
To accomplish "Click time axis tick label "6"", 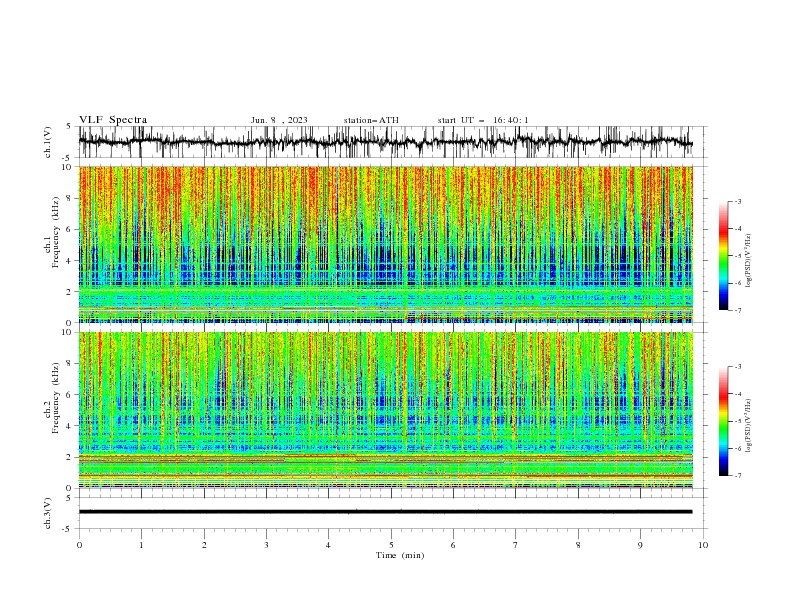I will click(x=453, y=545).
